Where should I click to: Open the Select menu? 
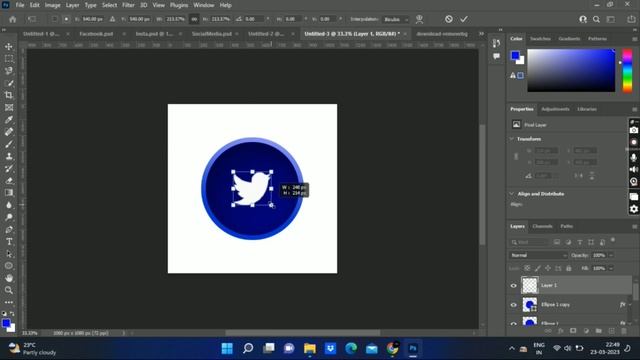109,5
